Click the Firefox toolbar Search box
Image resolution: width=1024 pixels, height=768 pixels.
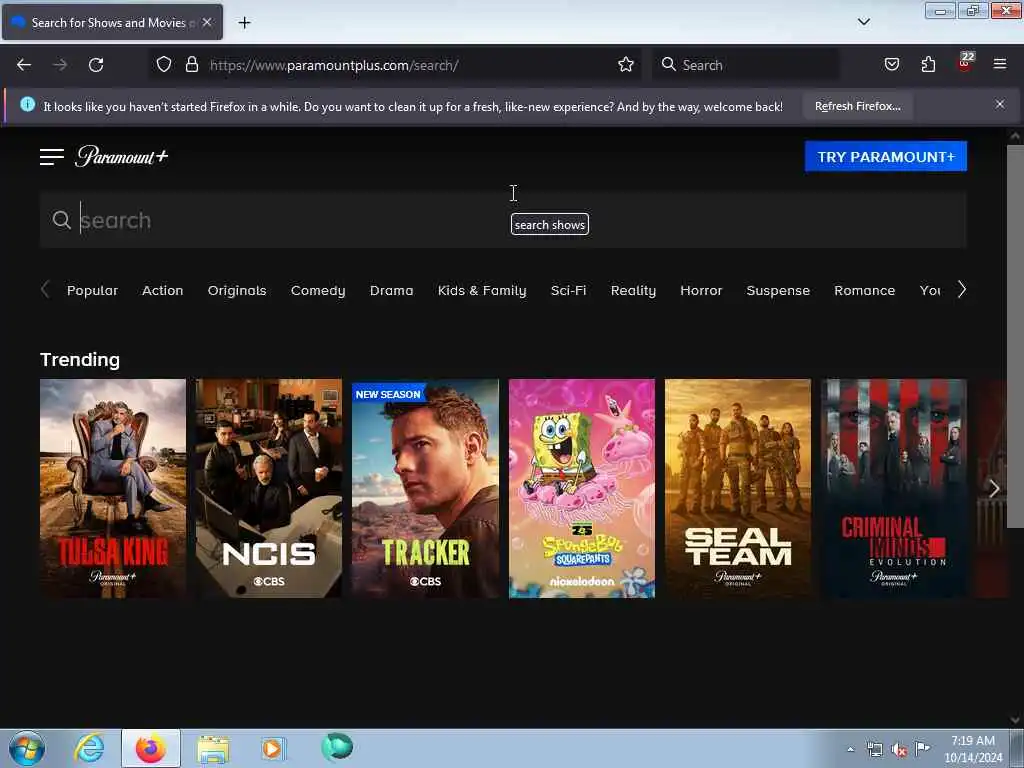pos(746,65)
